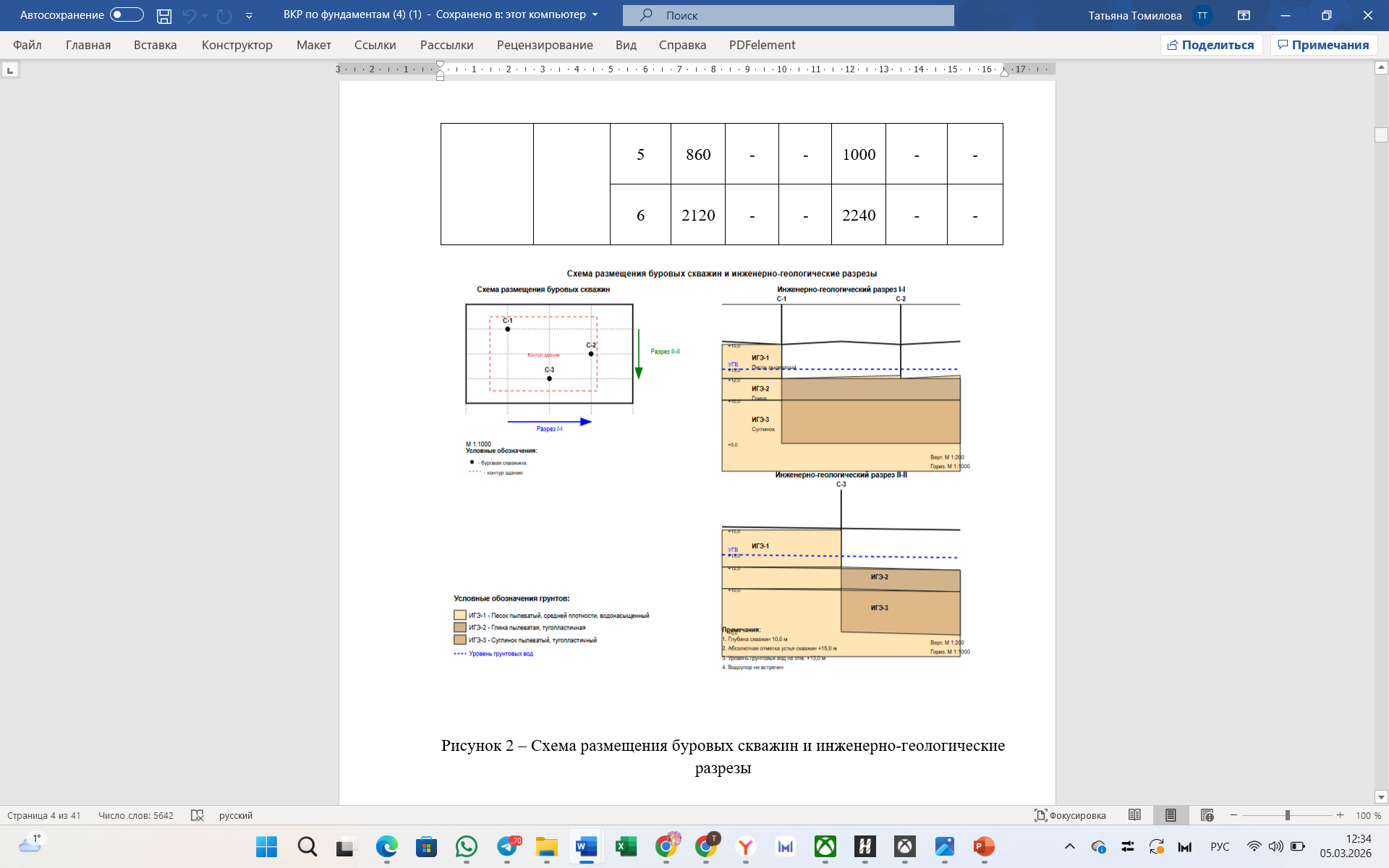Open the green Xbox app in taskbar
The image size is (1389, 868).
825,846
